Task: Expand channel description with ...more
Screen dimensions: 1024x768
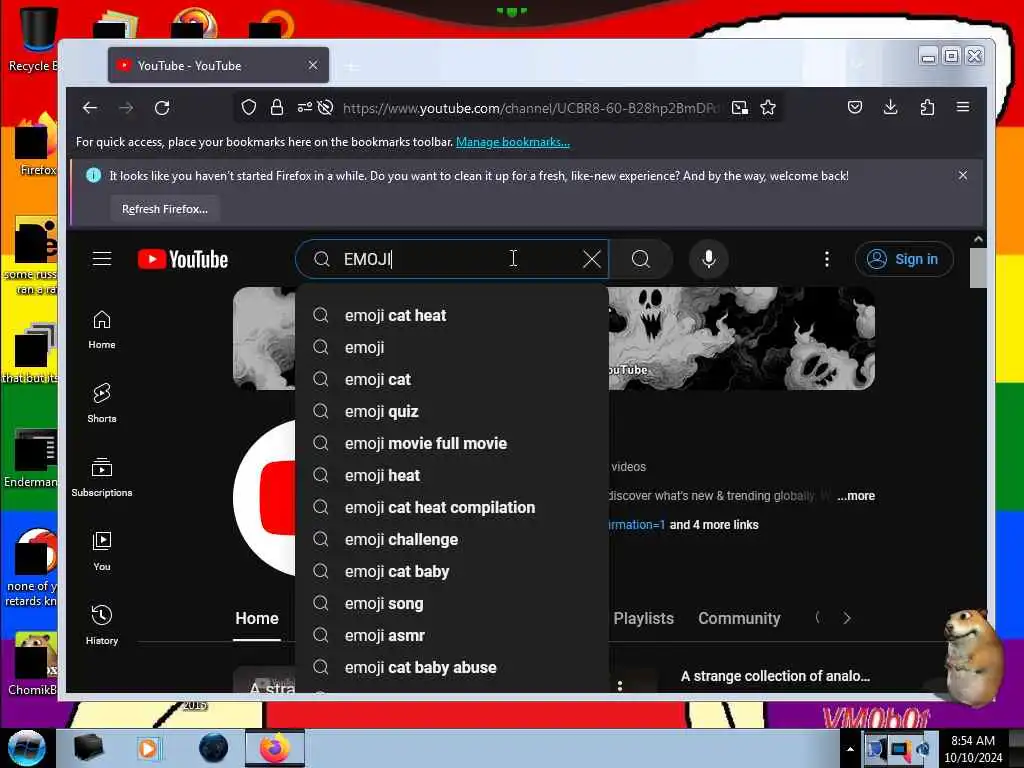Action: coord(856,496)
